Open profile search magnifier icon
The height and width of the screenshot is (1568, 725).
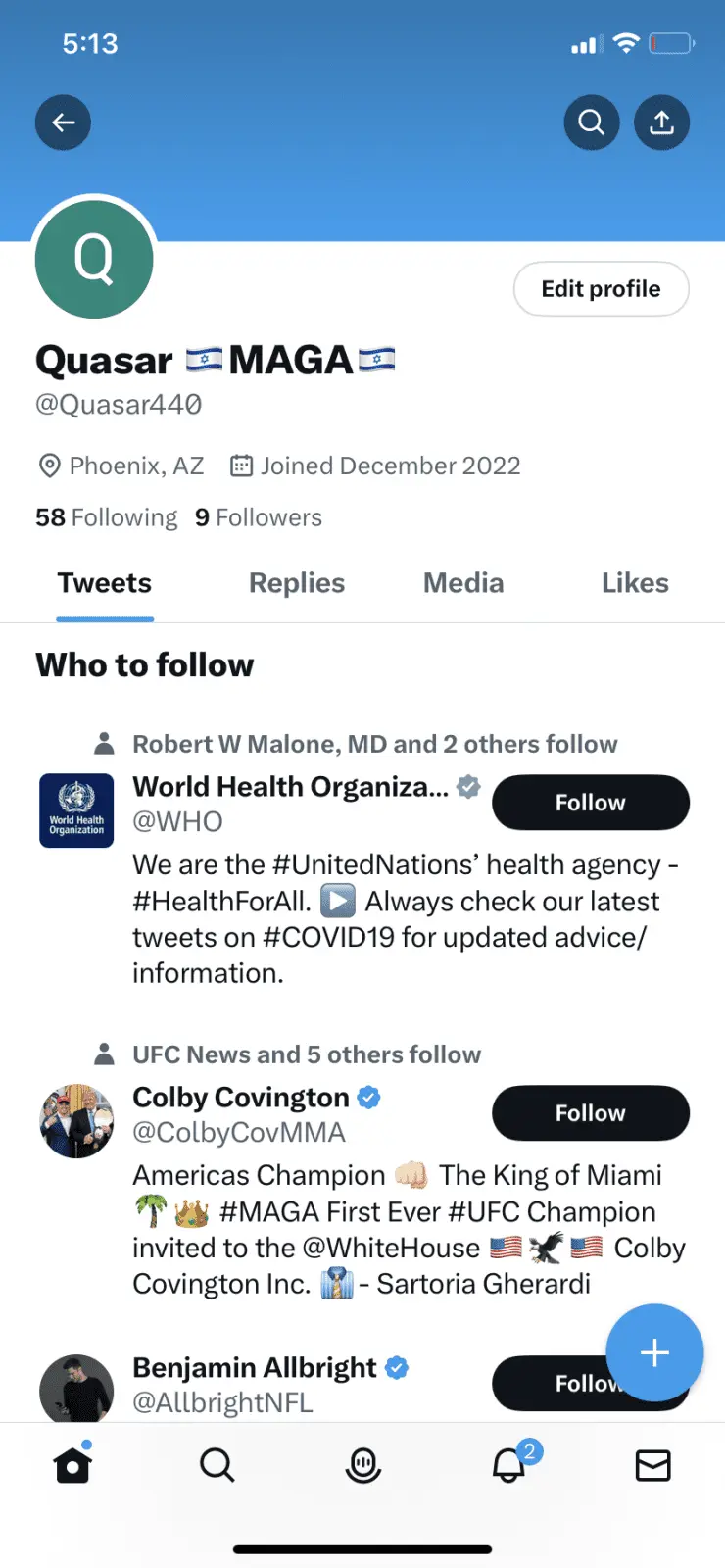591,122
